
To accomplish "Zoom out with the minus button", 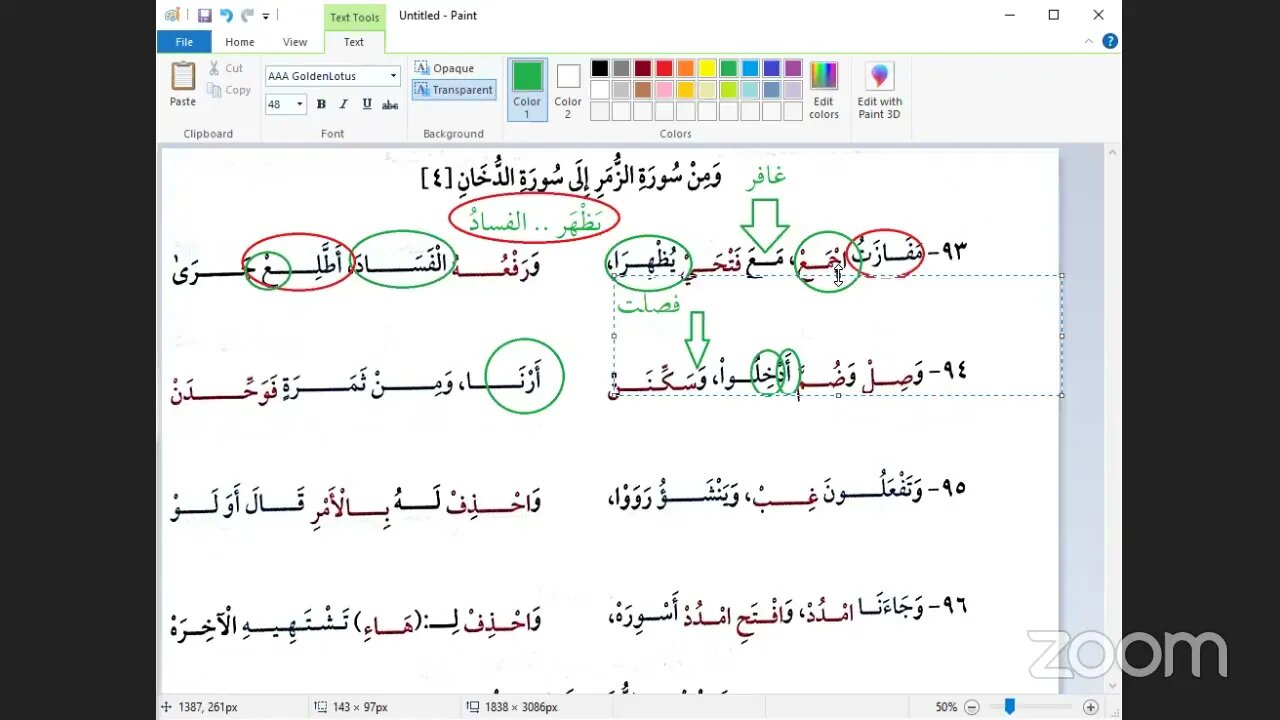I will [971, 707].
